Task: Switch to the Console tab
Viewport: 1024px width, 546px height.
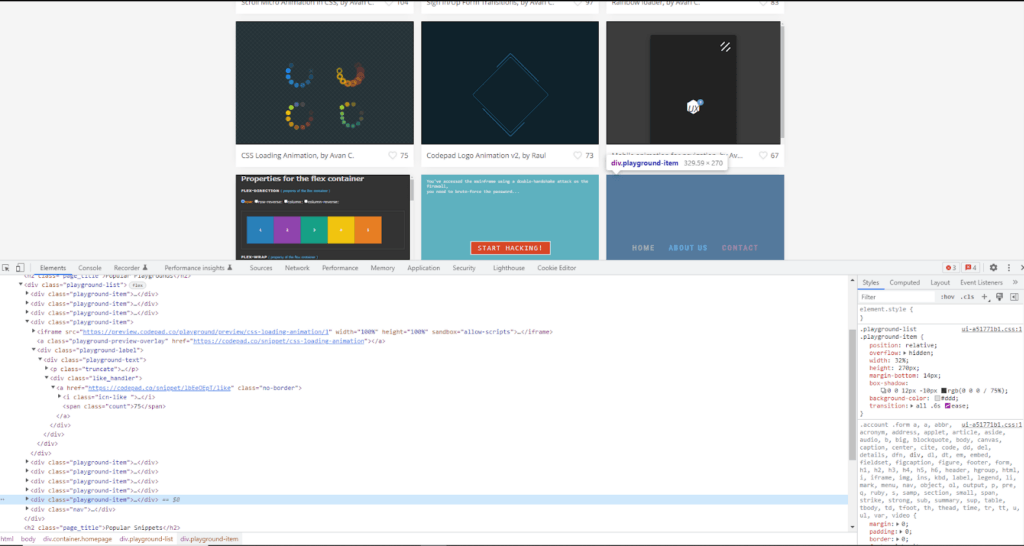Action: click(90, 268)
